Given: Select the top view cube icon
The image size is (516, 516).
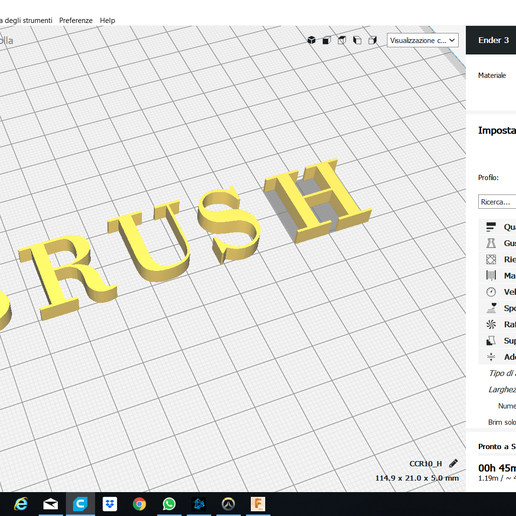Looking at the screenshot, I should pos(342,40).
